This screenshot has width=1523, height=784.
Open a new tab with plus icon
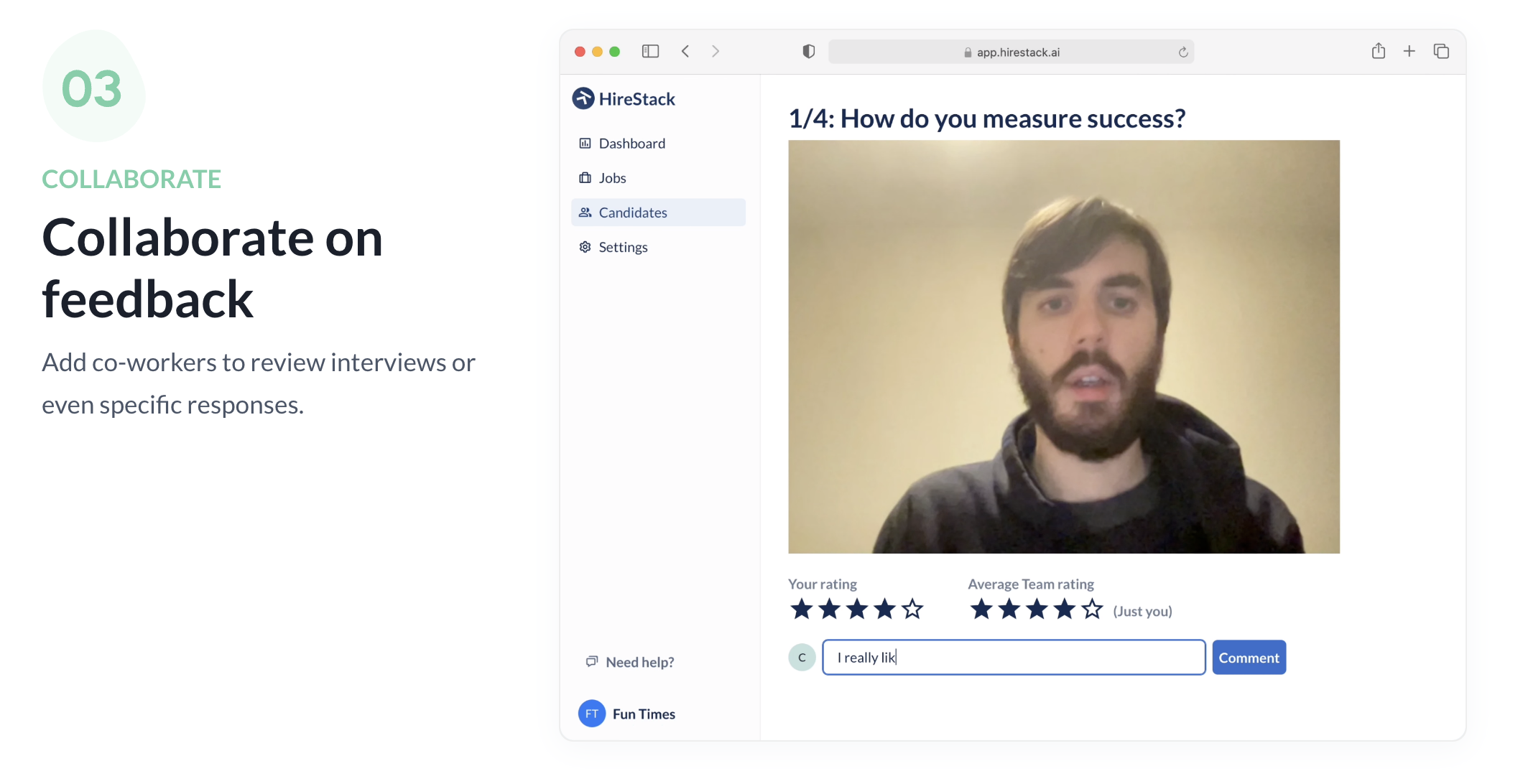click(1409, 52)
